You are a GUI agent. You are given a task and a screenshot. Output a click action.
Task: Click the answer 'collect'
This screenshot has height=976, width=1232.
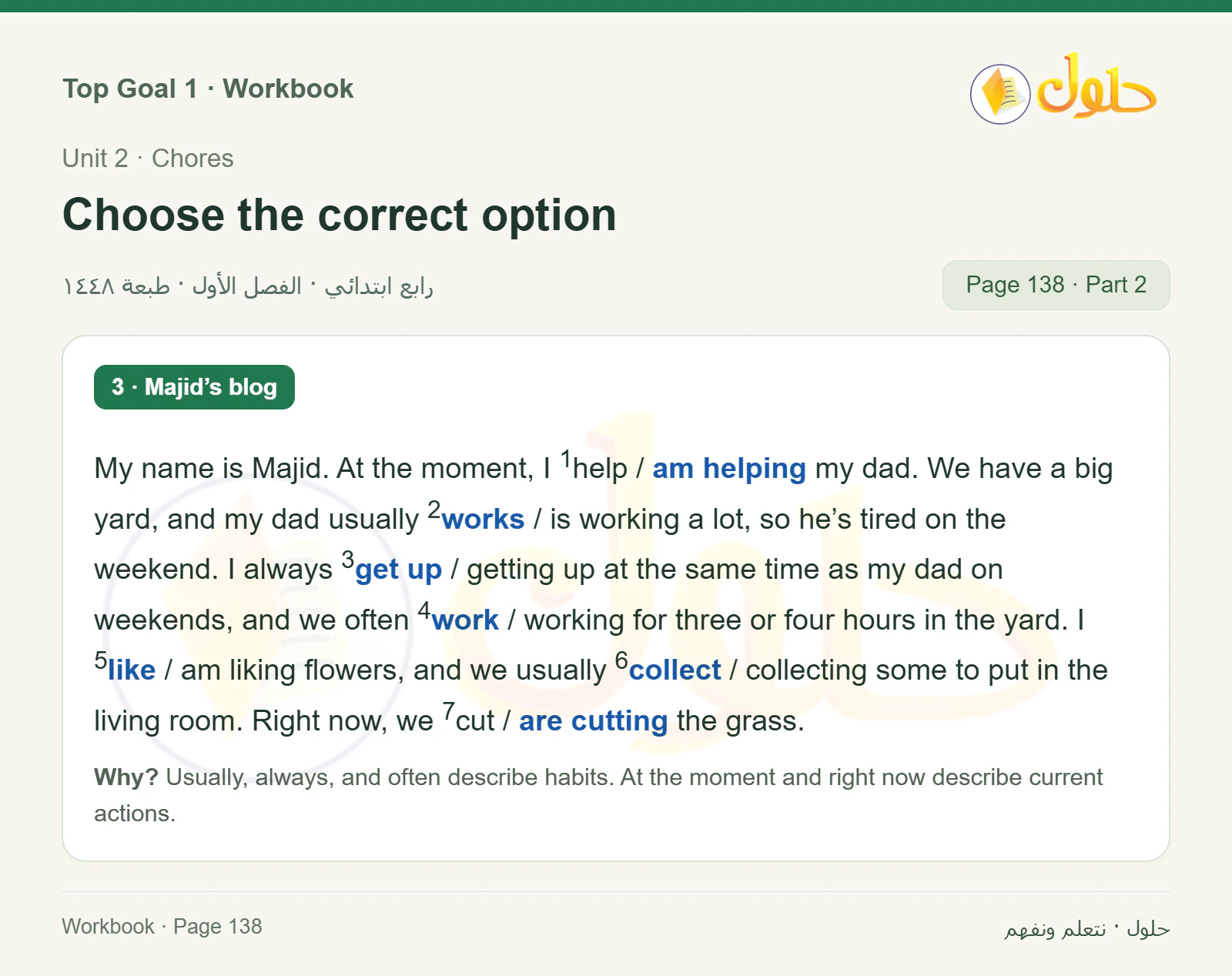coord(675,670)
